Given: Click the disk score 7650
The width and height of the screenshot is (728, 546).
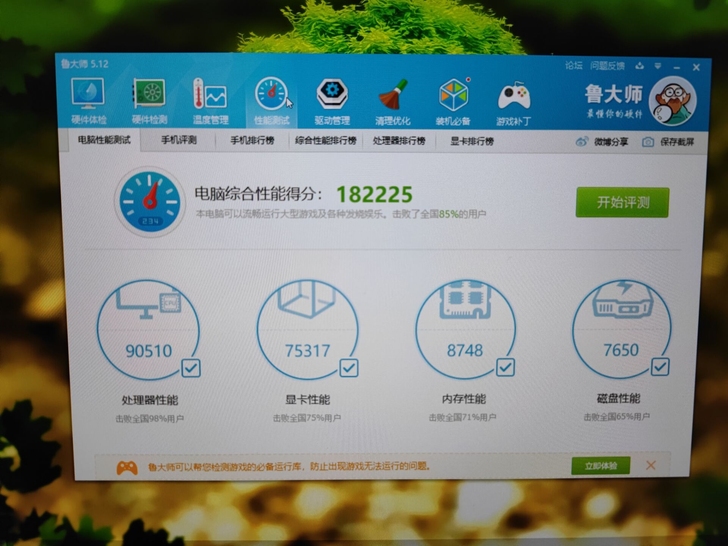Looking at the screenshot, I should point(621,350).
